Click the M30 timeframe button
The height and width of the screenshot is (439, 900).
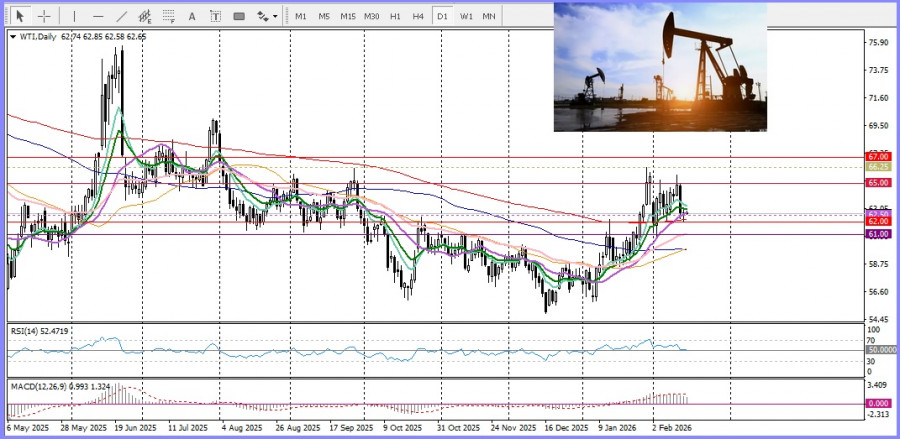371,16
